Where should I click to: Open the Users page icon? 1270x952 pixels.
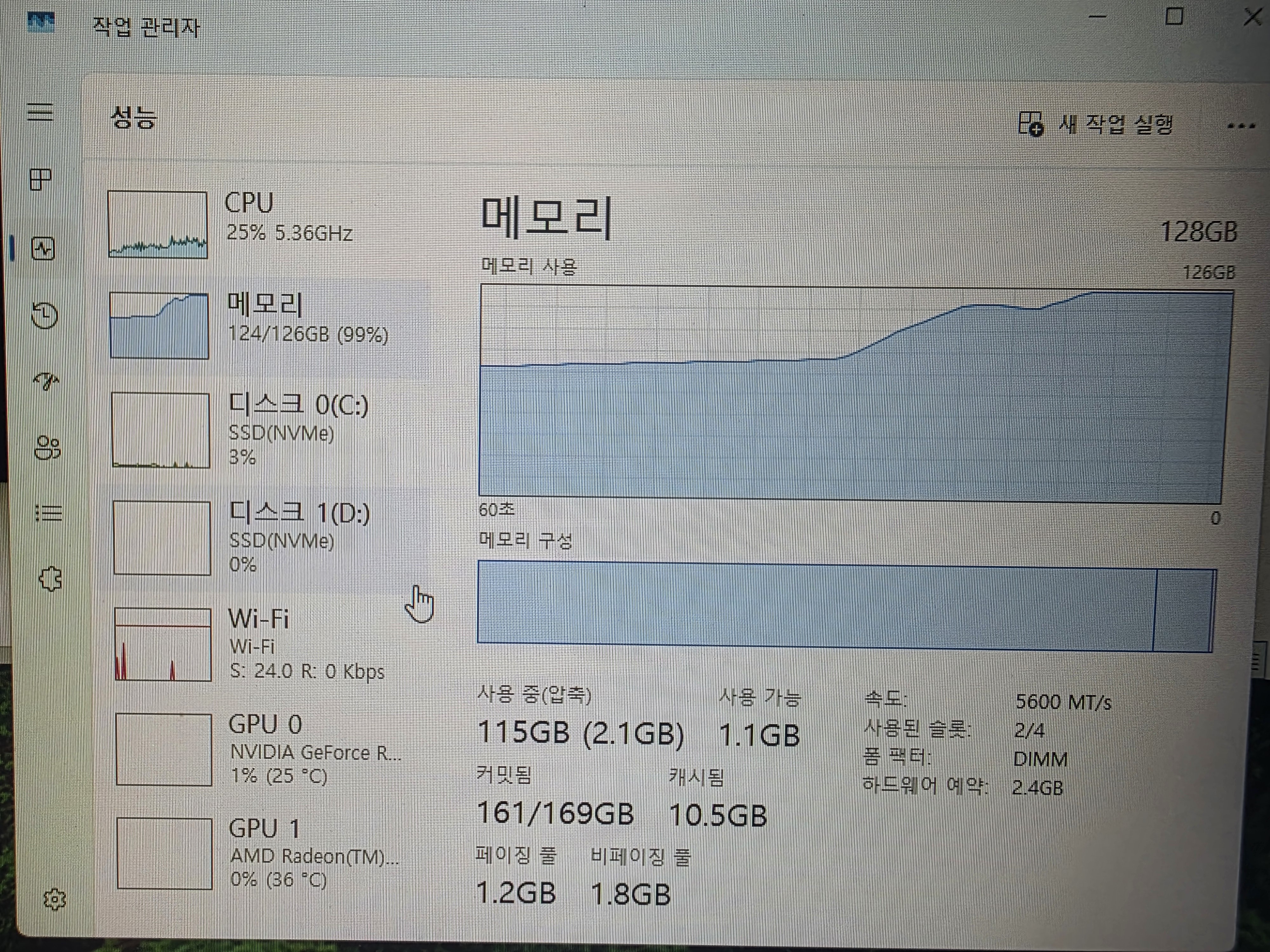(x=47, y=447)
